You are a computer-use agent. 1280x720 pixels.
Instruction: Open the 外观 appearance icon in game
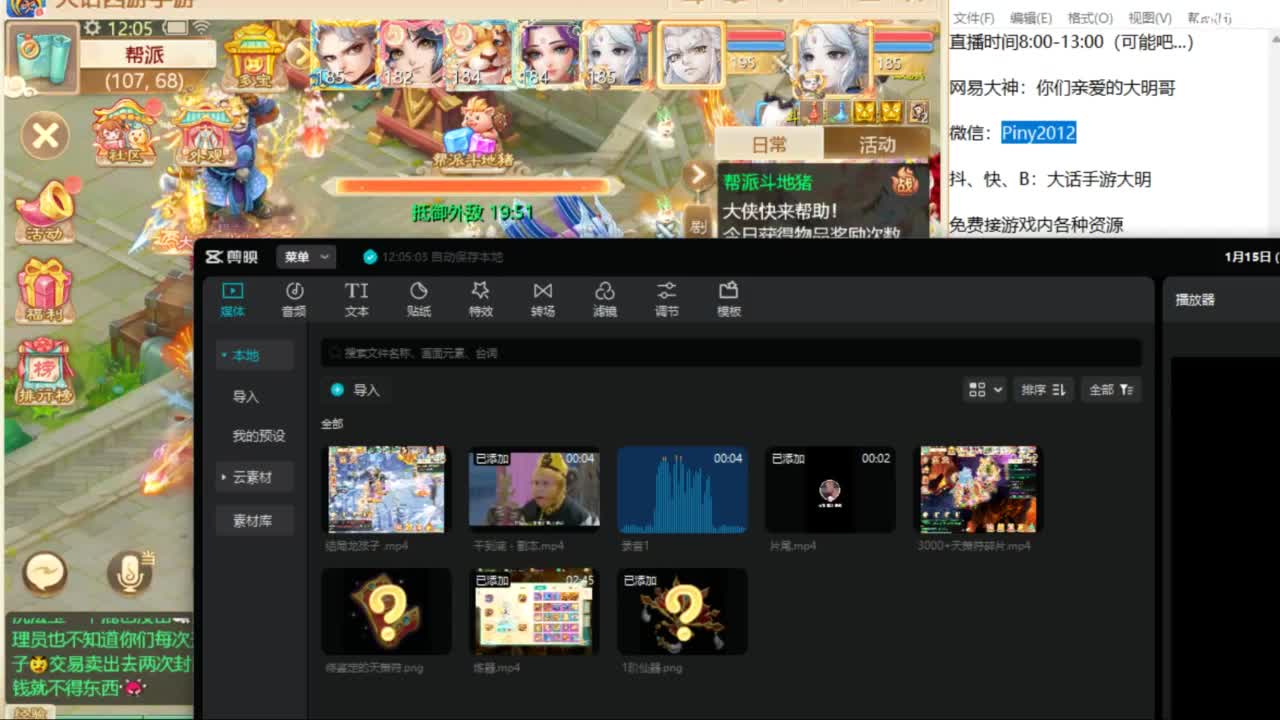coord(205,133)
